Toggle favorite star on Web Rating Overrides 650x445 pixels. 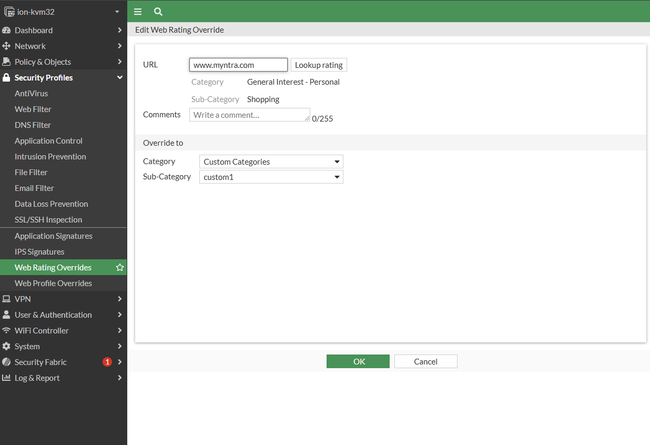[x=120, y=267]
